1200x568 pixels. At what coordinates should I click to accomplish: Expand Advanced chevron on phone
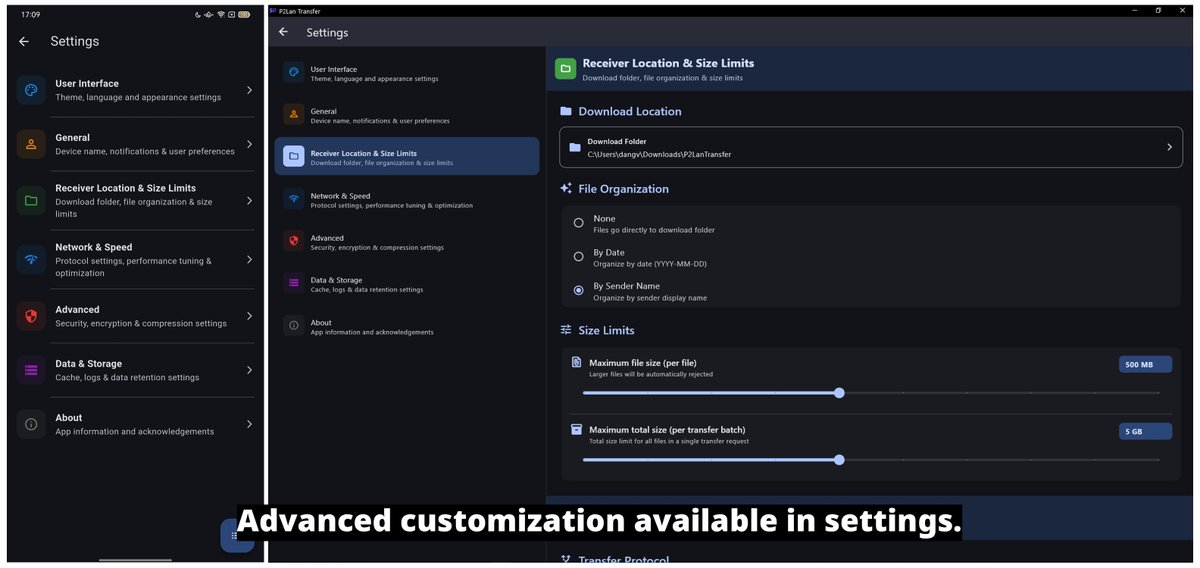pyautogui.click(x=249, y=316)
